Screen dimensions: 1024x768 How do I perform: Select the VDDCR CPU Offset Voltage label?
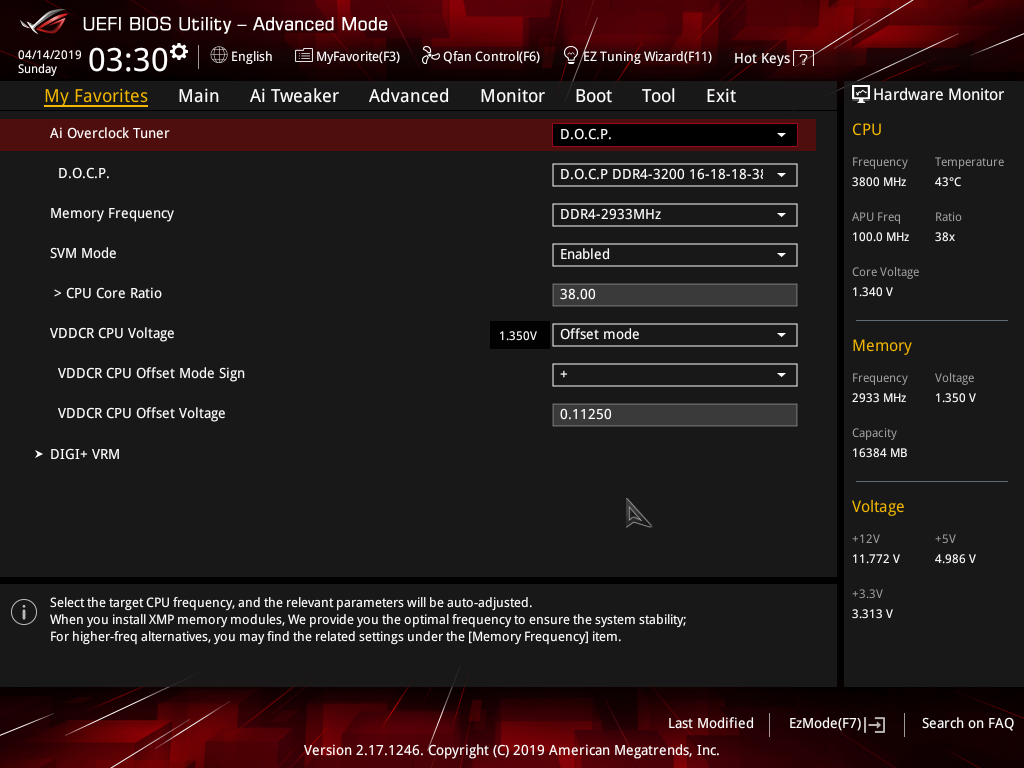tap(141, 413)
